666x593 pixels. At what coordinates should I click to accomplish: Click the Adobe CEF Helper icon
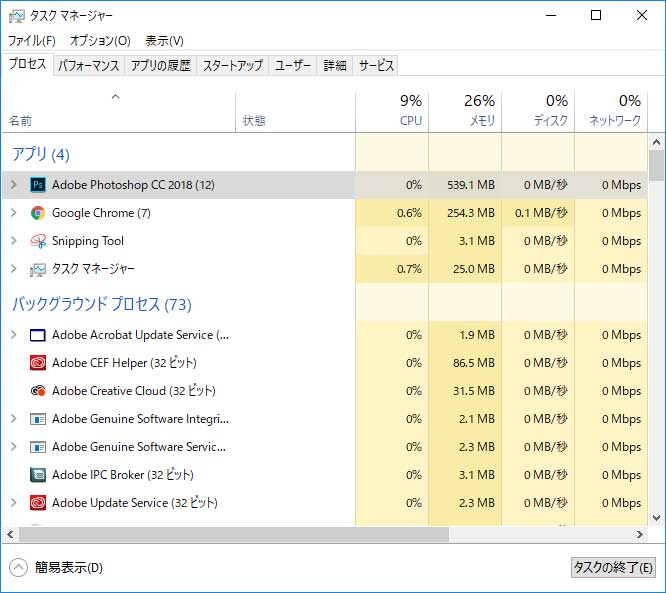coord(38,363)
